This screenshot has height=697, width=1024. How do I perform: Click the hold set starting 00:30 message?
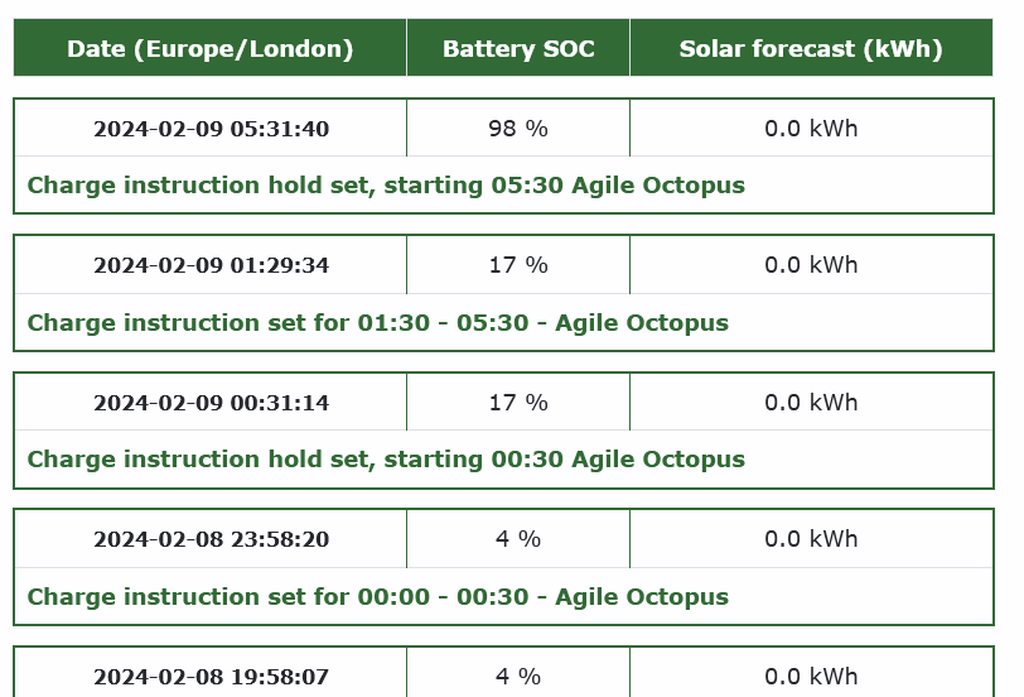(x=386, y=460)
